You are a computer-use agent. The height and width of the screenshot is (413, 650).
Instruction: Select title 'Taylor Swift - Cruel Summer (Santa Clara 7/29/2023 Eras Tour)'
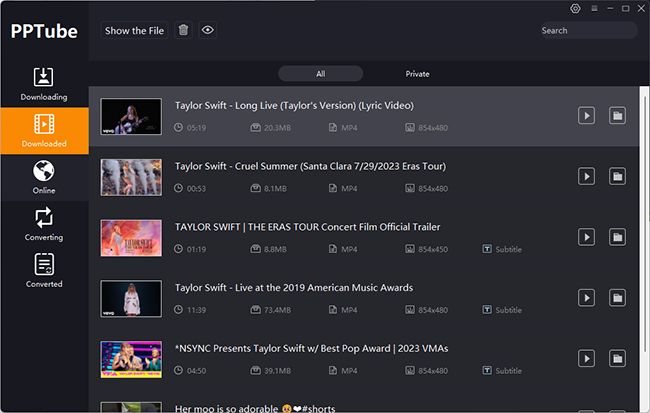[310, 166]
